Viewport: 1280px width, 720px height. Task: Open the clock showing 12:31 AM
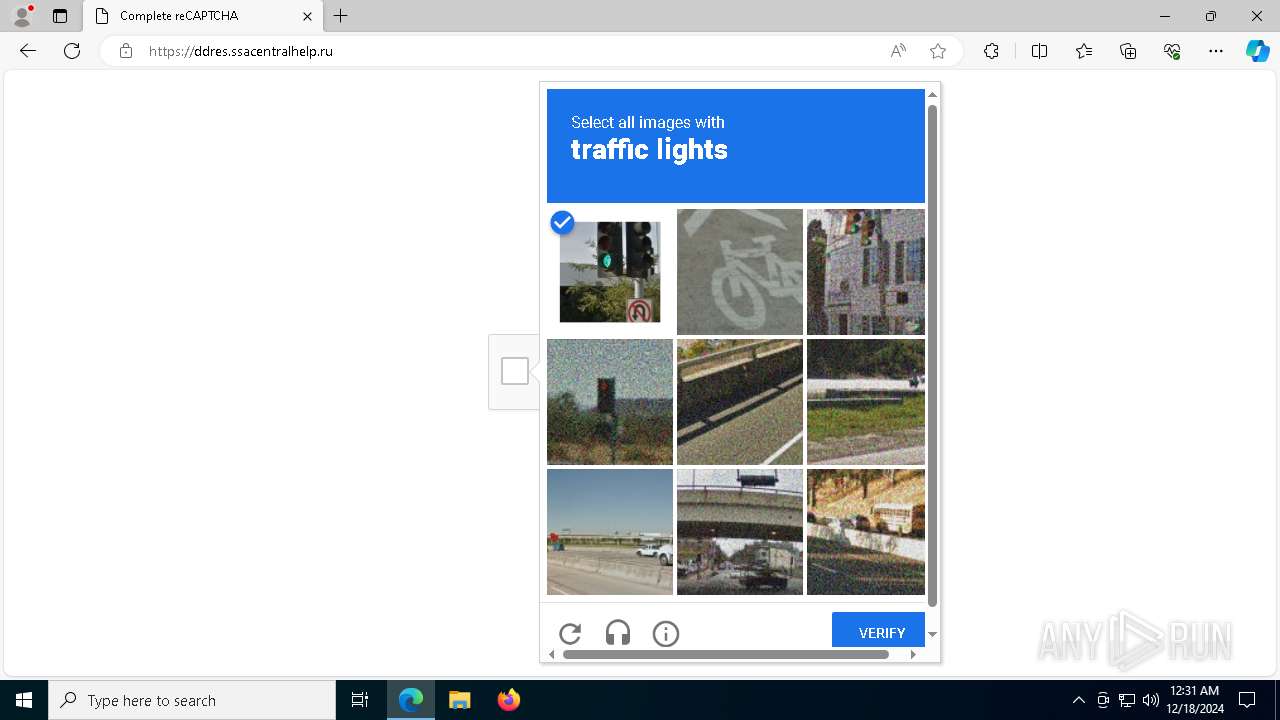1196,700
